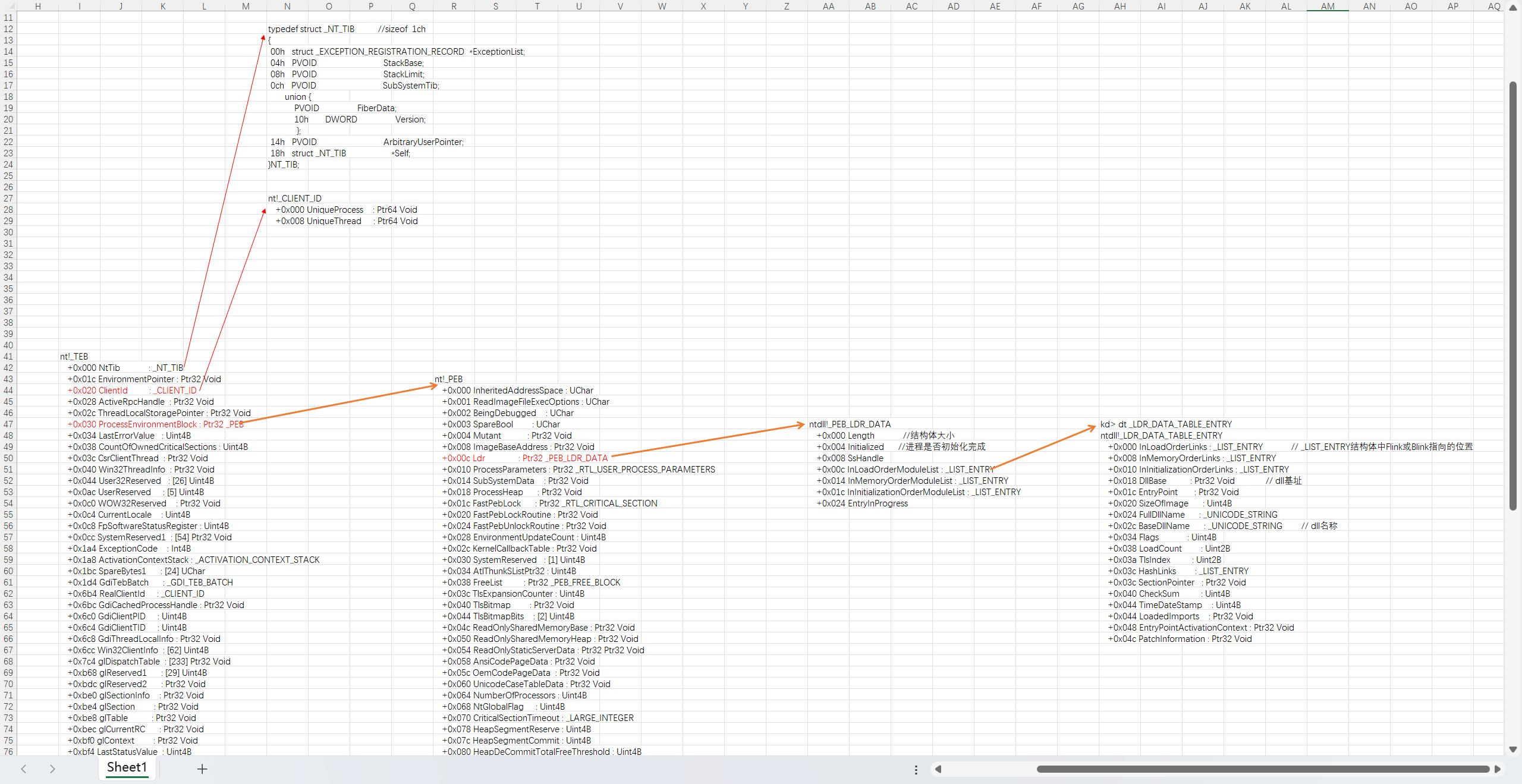Click the previous sheet navigation arrow

coord(24,769)
